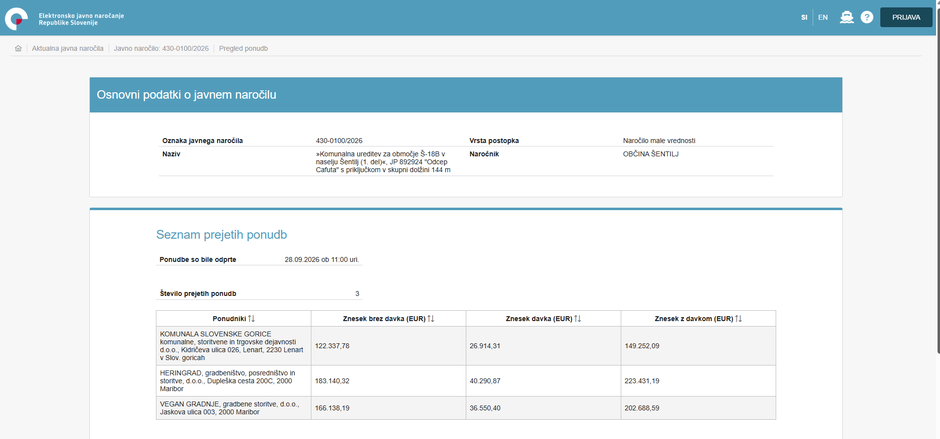940x439 pixels.
Task: Select Pregled ponudb breadcrumb
Action: click(x=243, y=49)
